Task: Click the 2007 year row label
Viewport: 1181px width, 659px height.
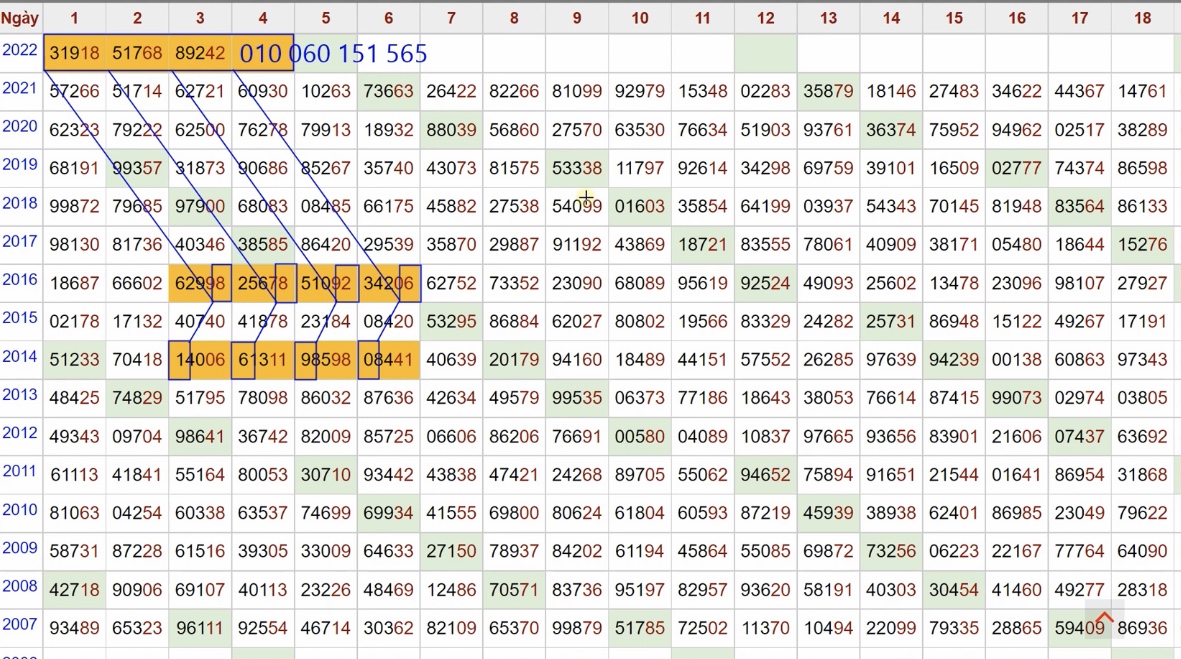Action: pos(20,625)
